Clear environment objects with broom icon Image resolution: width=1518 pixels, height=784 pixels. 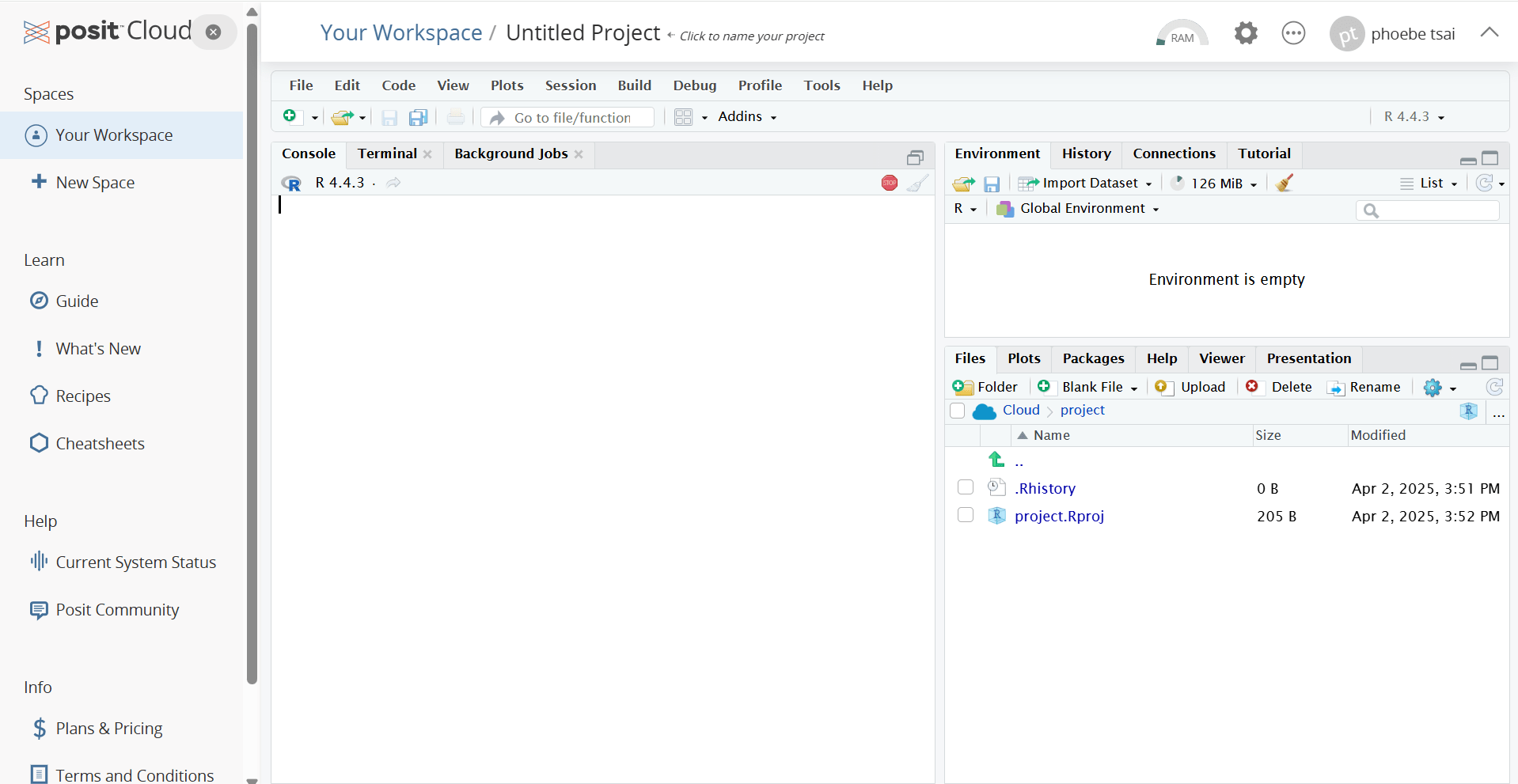[1285, 183]
